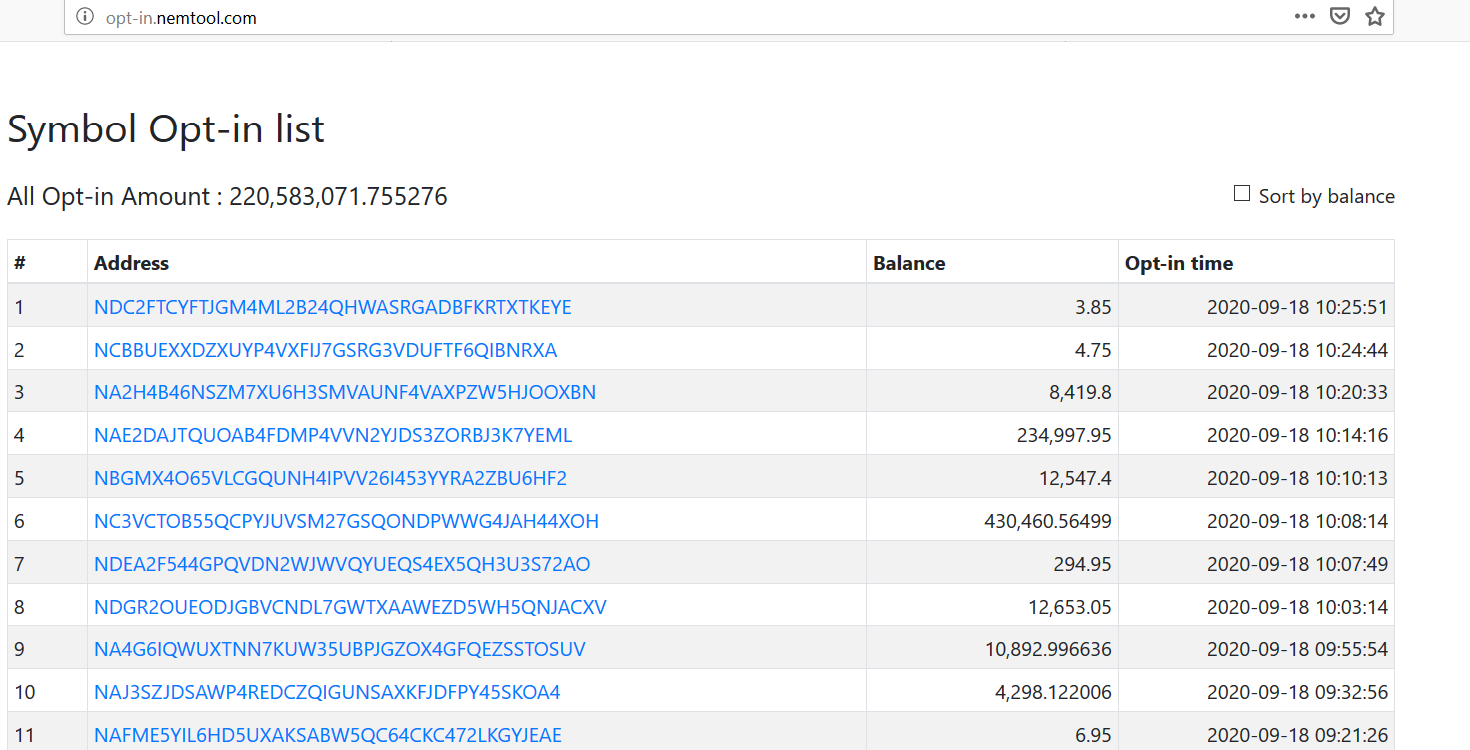
Task: Click balance value 3.85
Action: pyautogui.click(x=1093, y=307)
